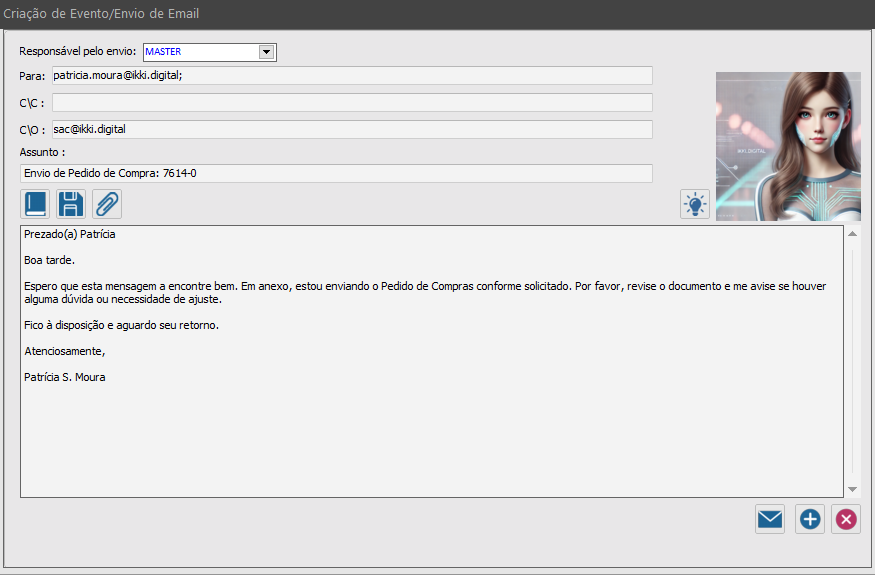This screenshot has width=875, height=575.
Task: Cancel with the red X icon
Action: coord(846,519)
